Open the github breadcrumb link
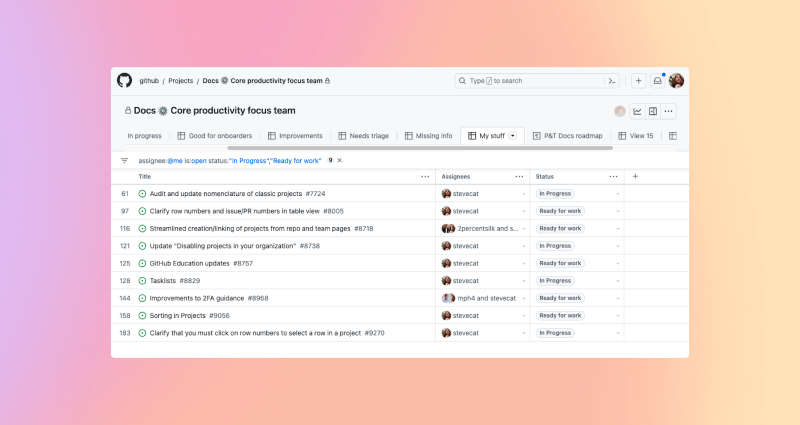The image size is (800, 425). pos(149,81)
